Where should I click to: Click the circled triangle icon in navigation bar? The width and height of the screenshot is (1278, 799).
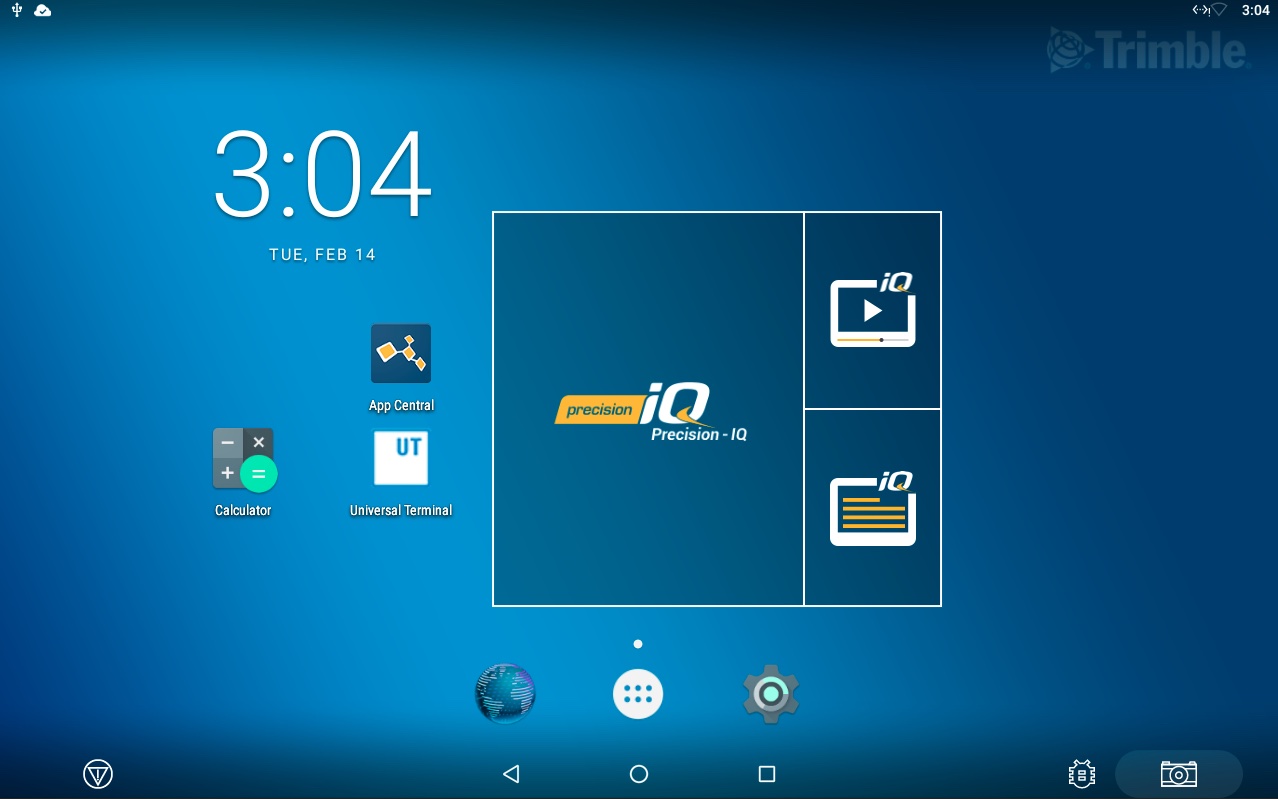tap(98, 774)
